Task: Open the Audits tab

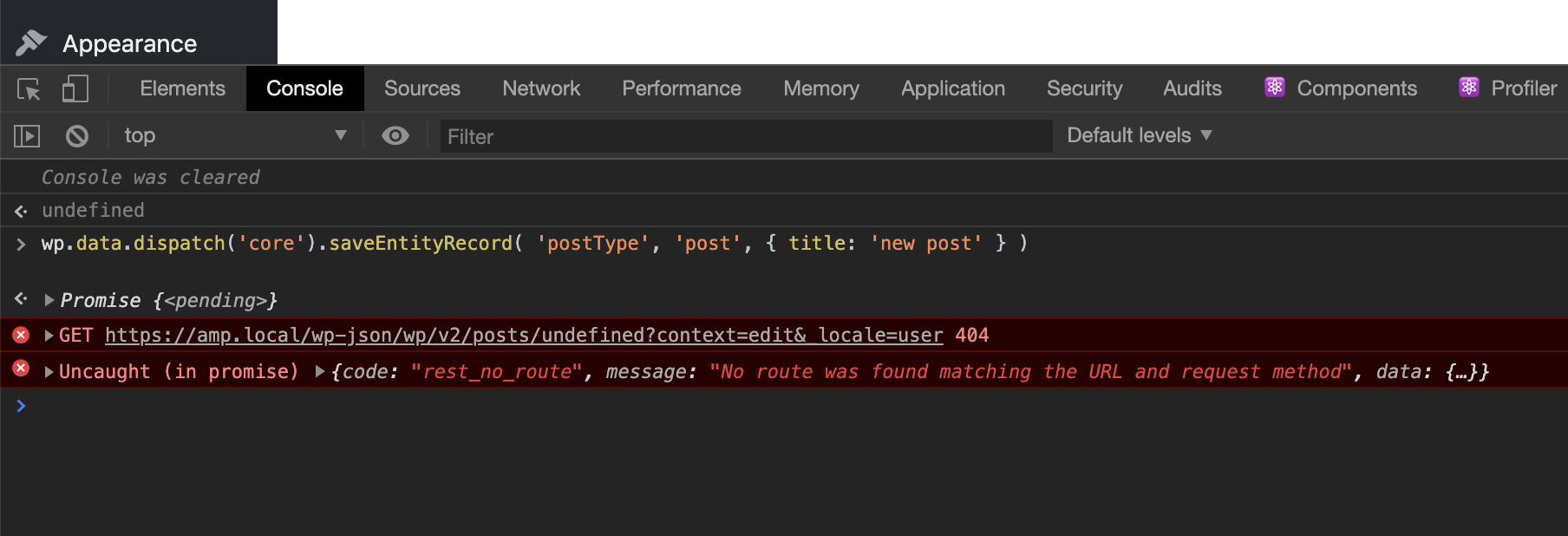Action: (1192, 88)
